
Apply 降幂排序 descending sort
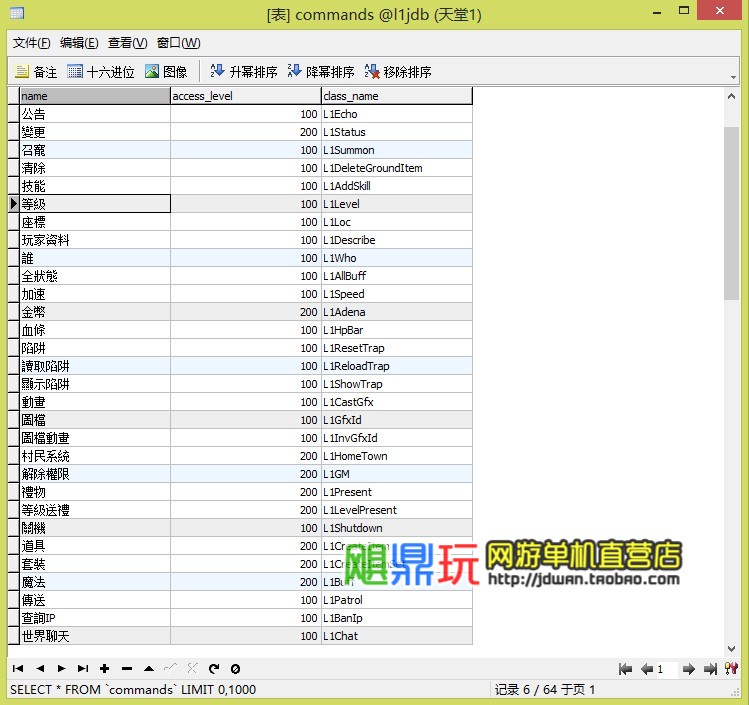pos(321,72)
